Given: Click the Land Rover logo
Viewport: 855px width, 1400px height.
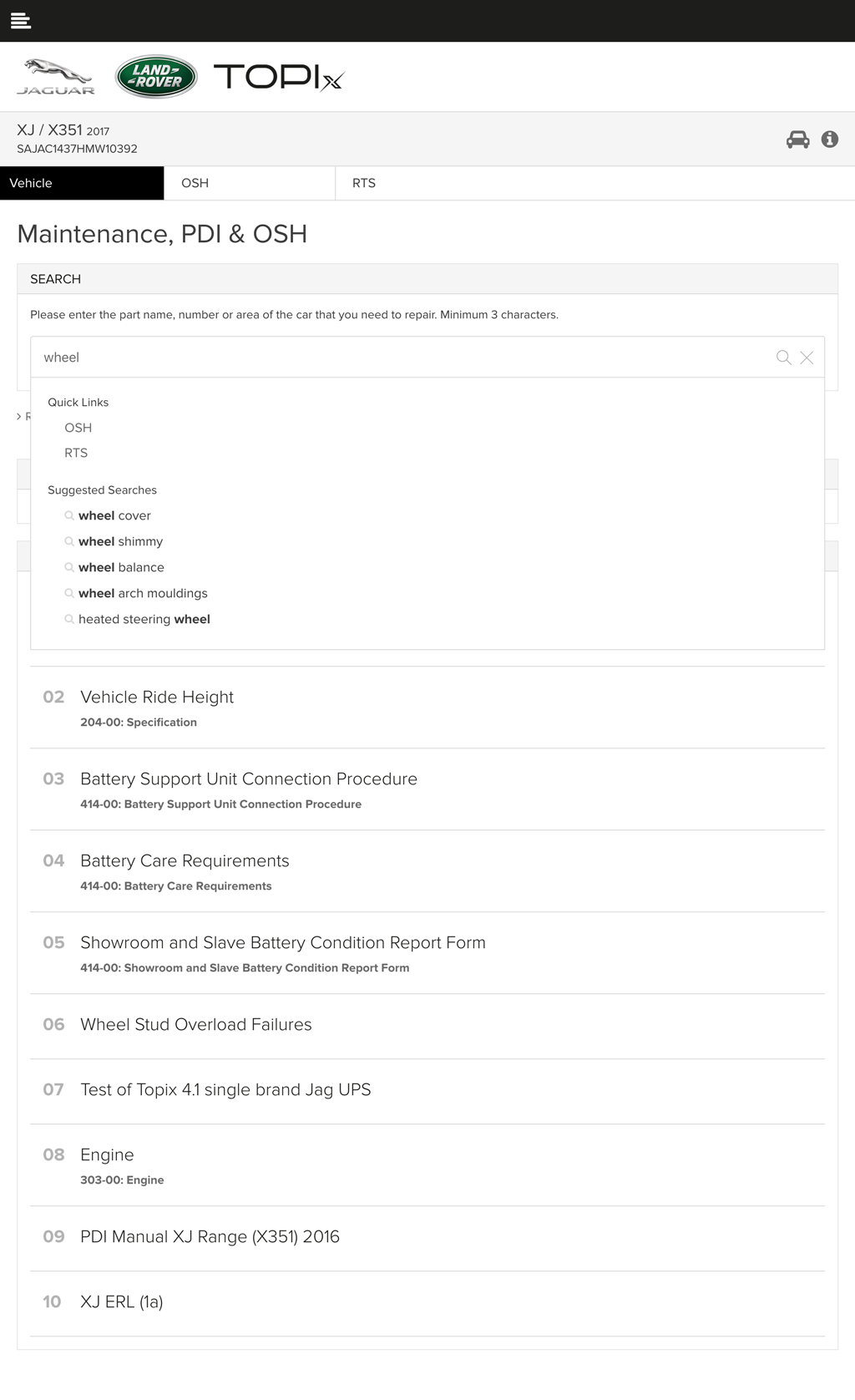Looking at the screenshot, I should tap(155, 77).
